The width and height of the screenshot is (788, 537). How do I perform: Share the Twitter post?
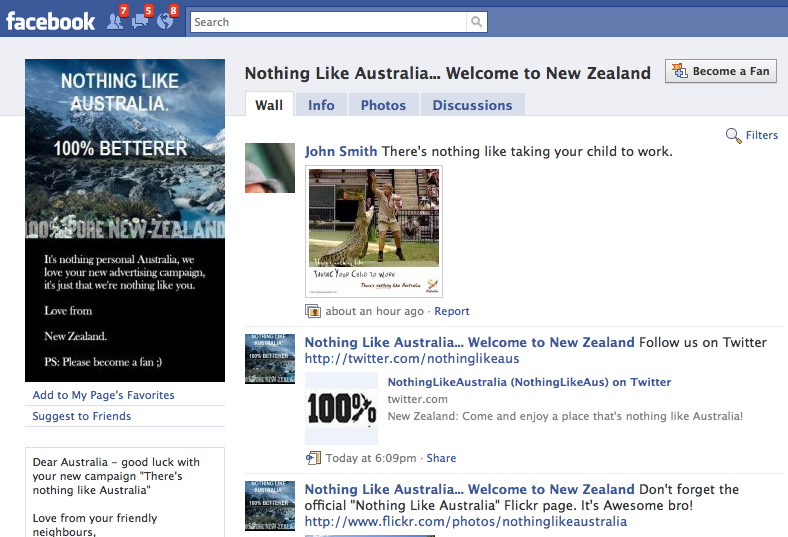point(441,458)
